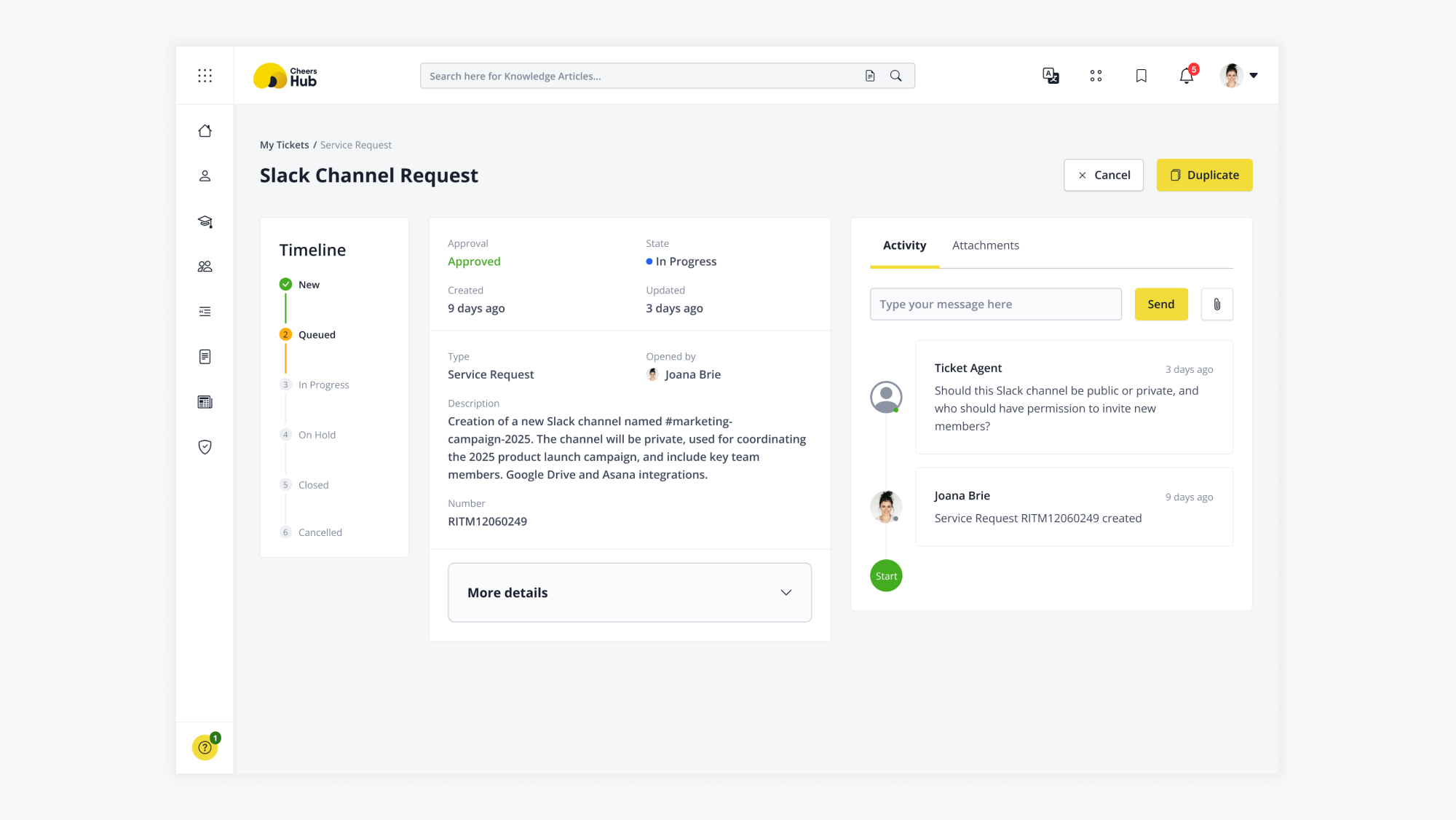Click the translate language icon

1050,76
